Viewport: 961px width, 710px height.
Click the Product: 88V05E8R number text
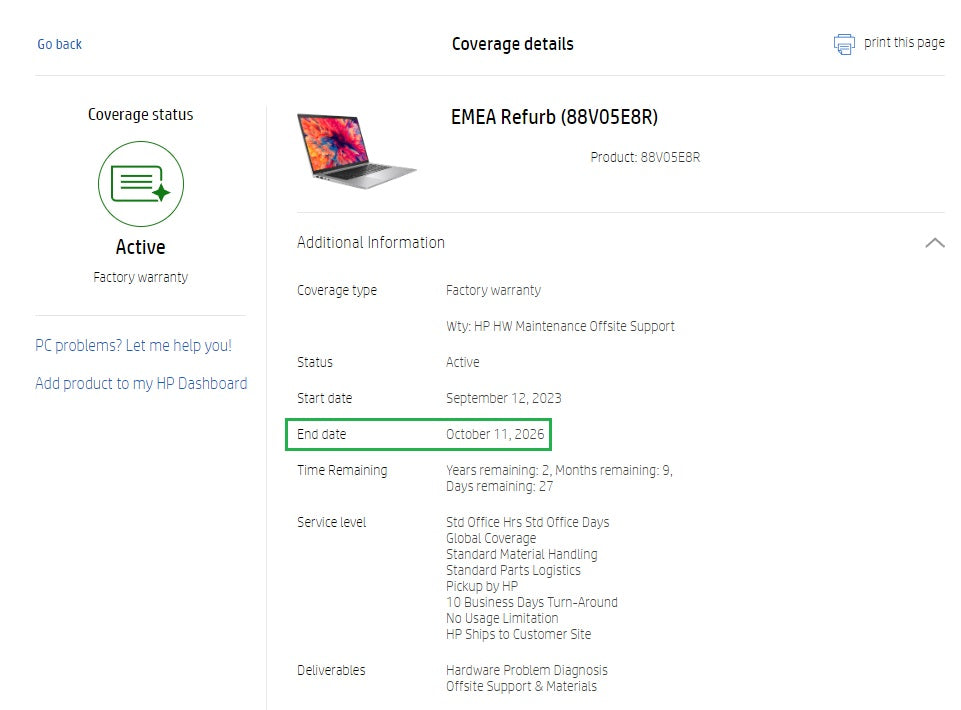[645, 158]
